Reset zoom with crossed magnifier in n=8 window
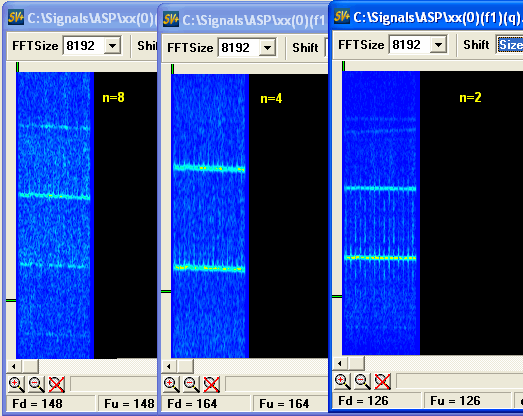Viewport: 523px width, 416px height. pos(57,384)
